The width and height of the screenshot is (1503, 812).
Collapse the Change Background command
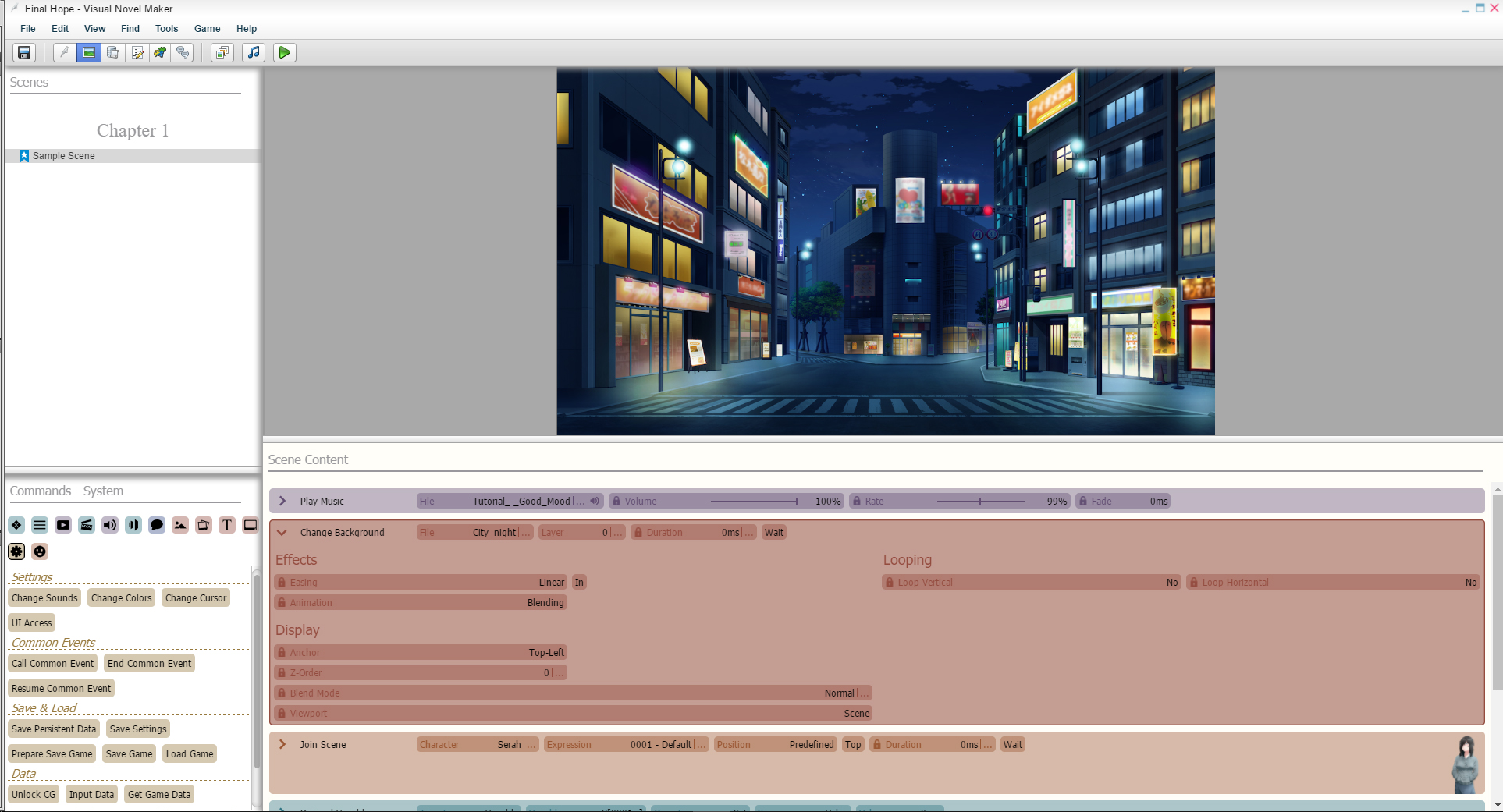click(282, 532)
